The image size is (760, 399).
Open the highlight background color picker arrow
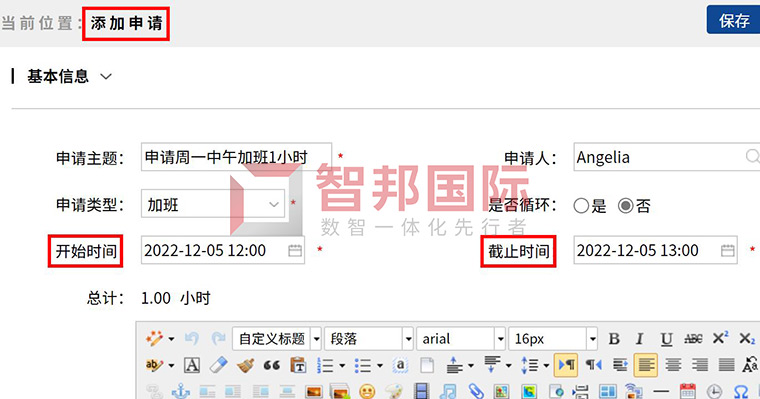click(x=171, y=366)
